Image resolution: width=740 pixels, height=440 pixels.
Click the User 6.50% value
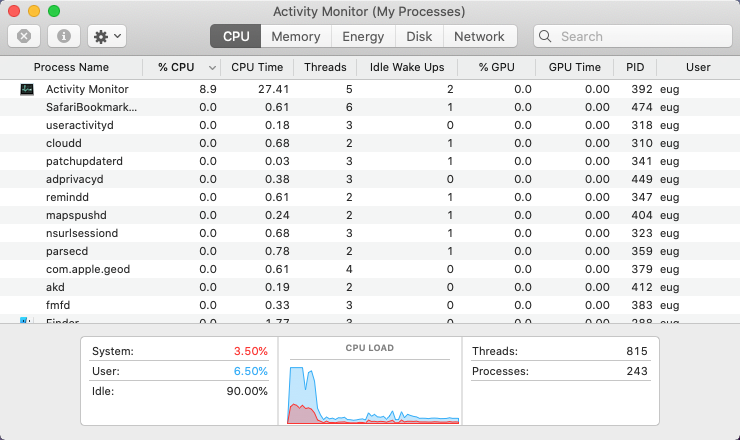[251, 371]
